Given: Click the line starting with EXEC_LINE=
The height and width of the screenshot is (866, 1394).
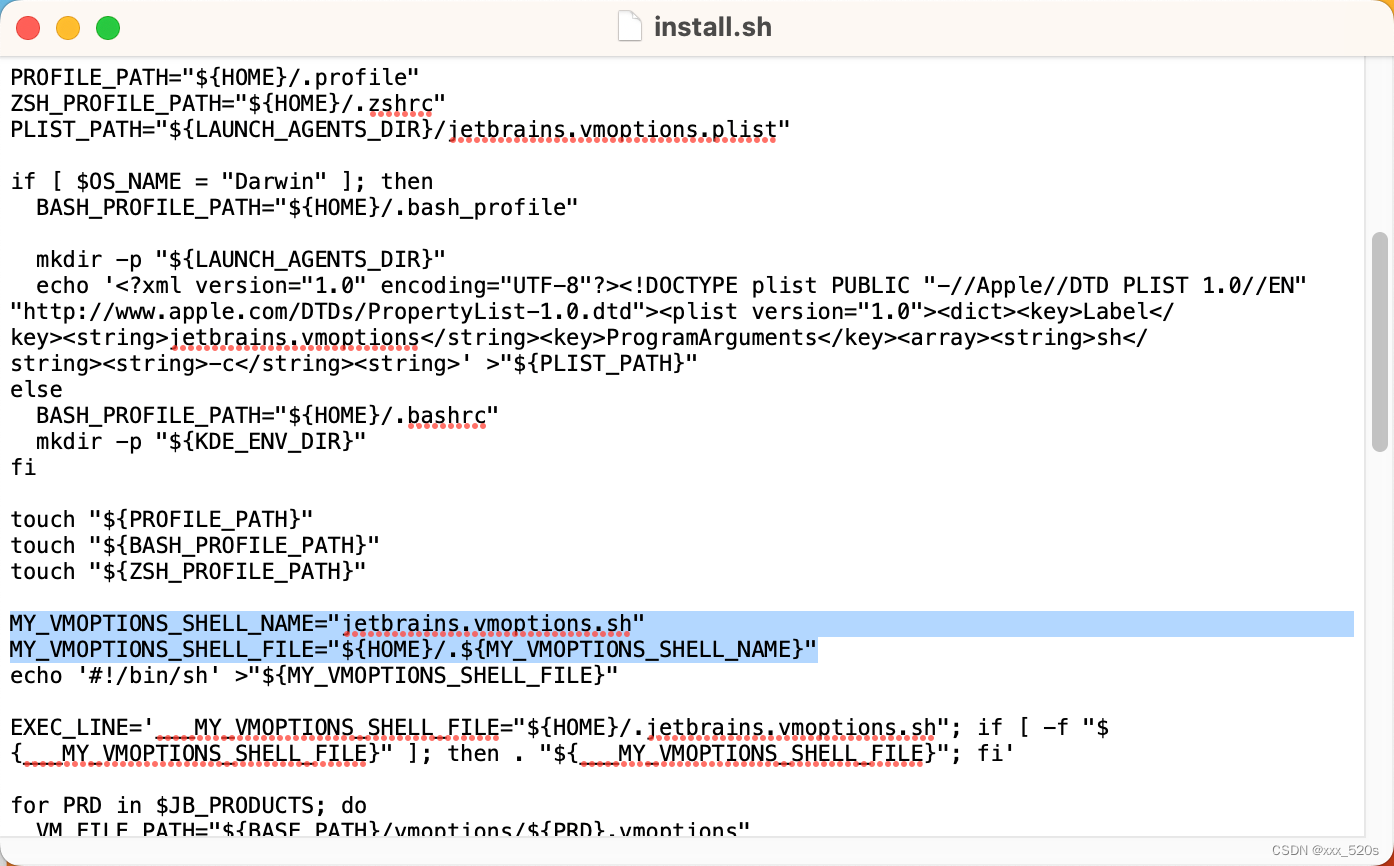Looking at the screenshot, I should 560,728.
